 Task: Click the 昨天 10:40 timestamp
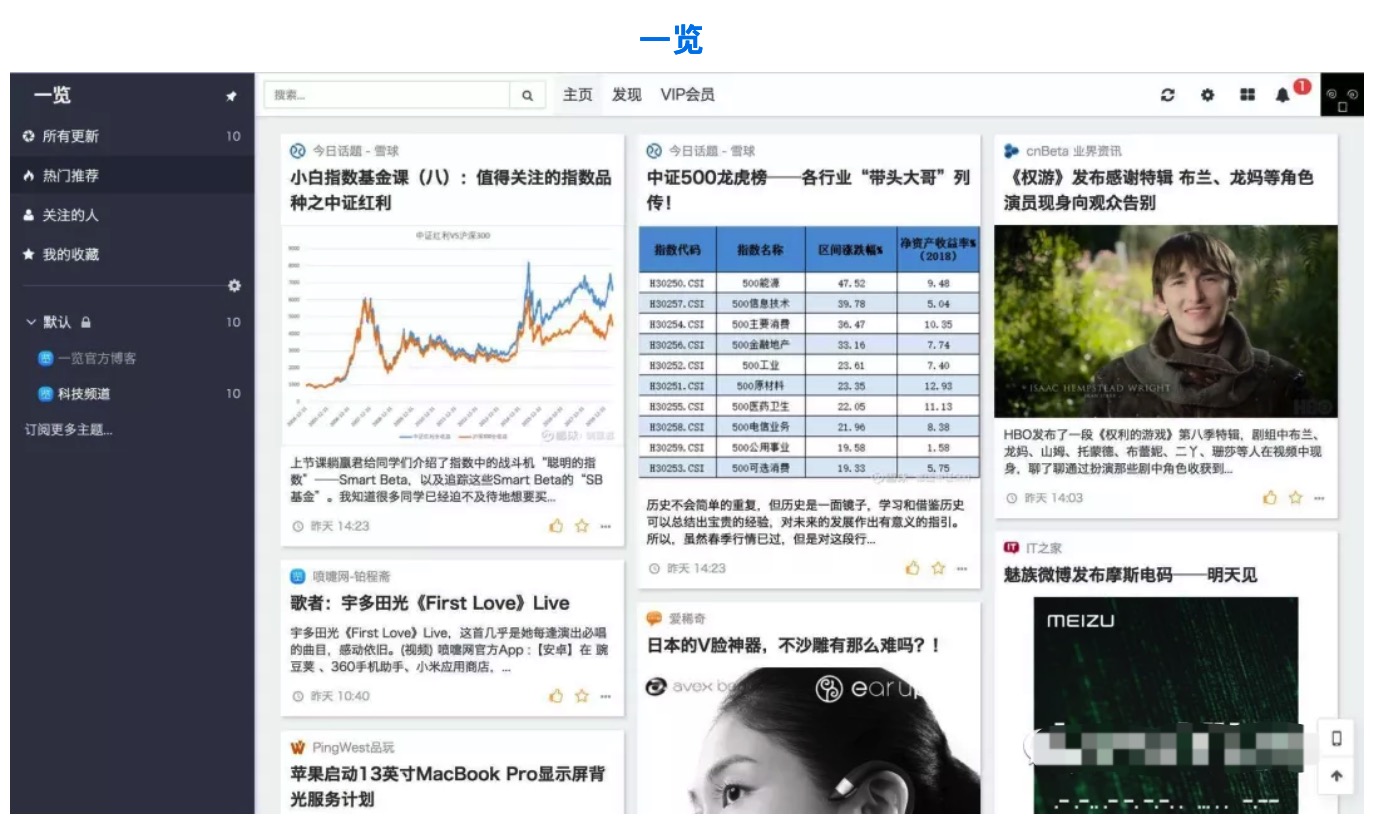pyautogui.click(x=339, y=696)
